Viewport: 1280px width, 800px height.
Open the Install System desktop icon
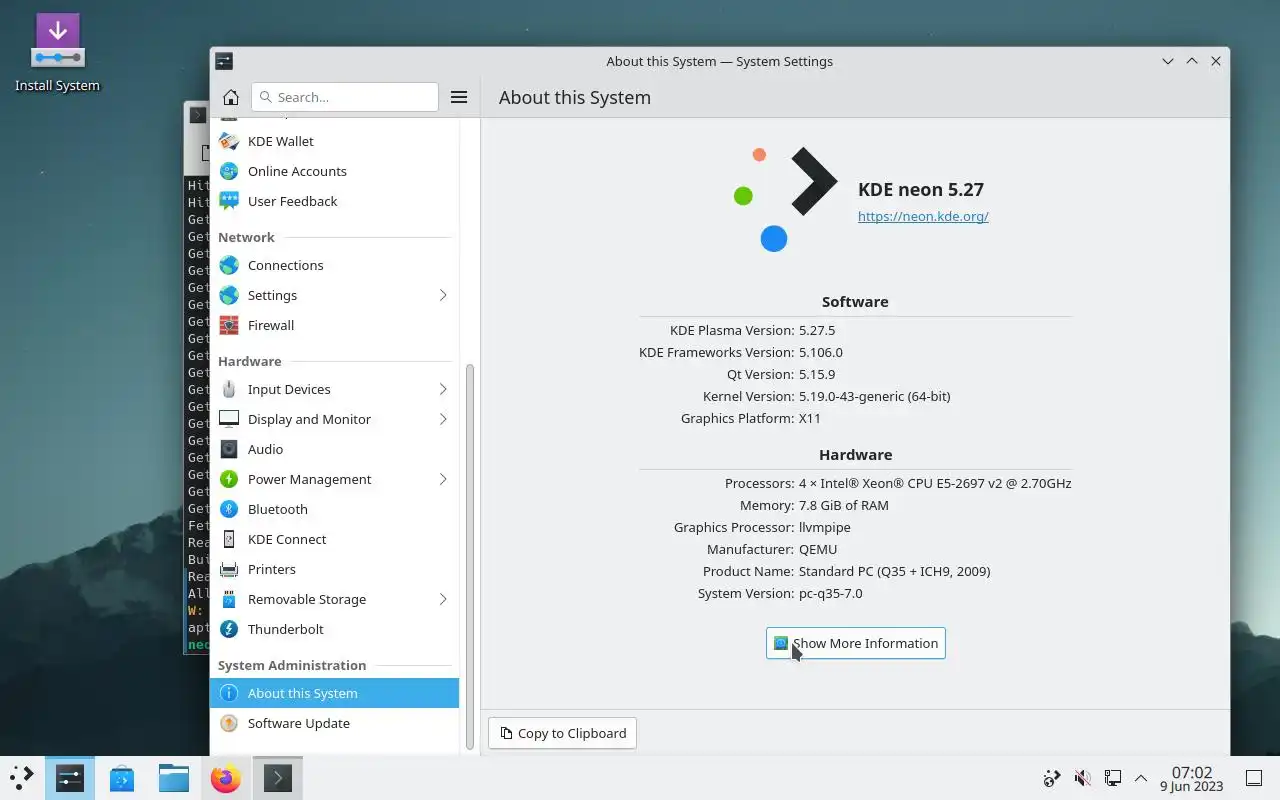57,52
